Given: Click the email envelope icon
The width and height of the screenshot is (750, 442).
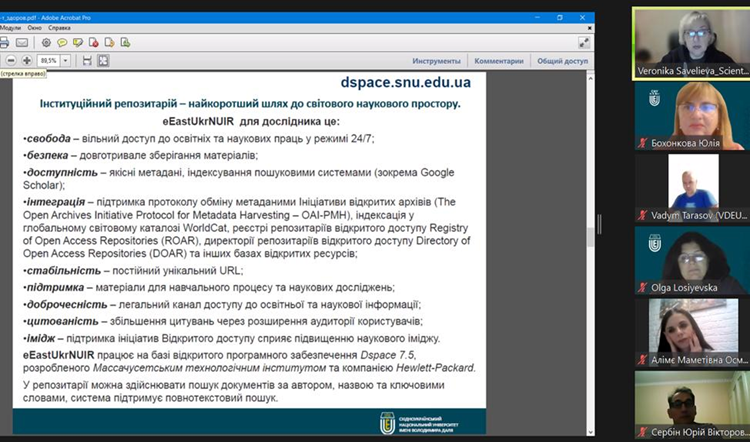Looking at the screenshot, I should point(22,43).
